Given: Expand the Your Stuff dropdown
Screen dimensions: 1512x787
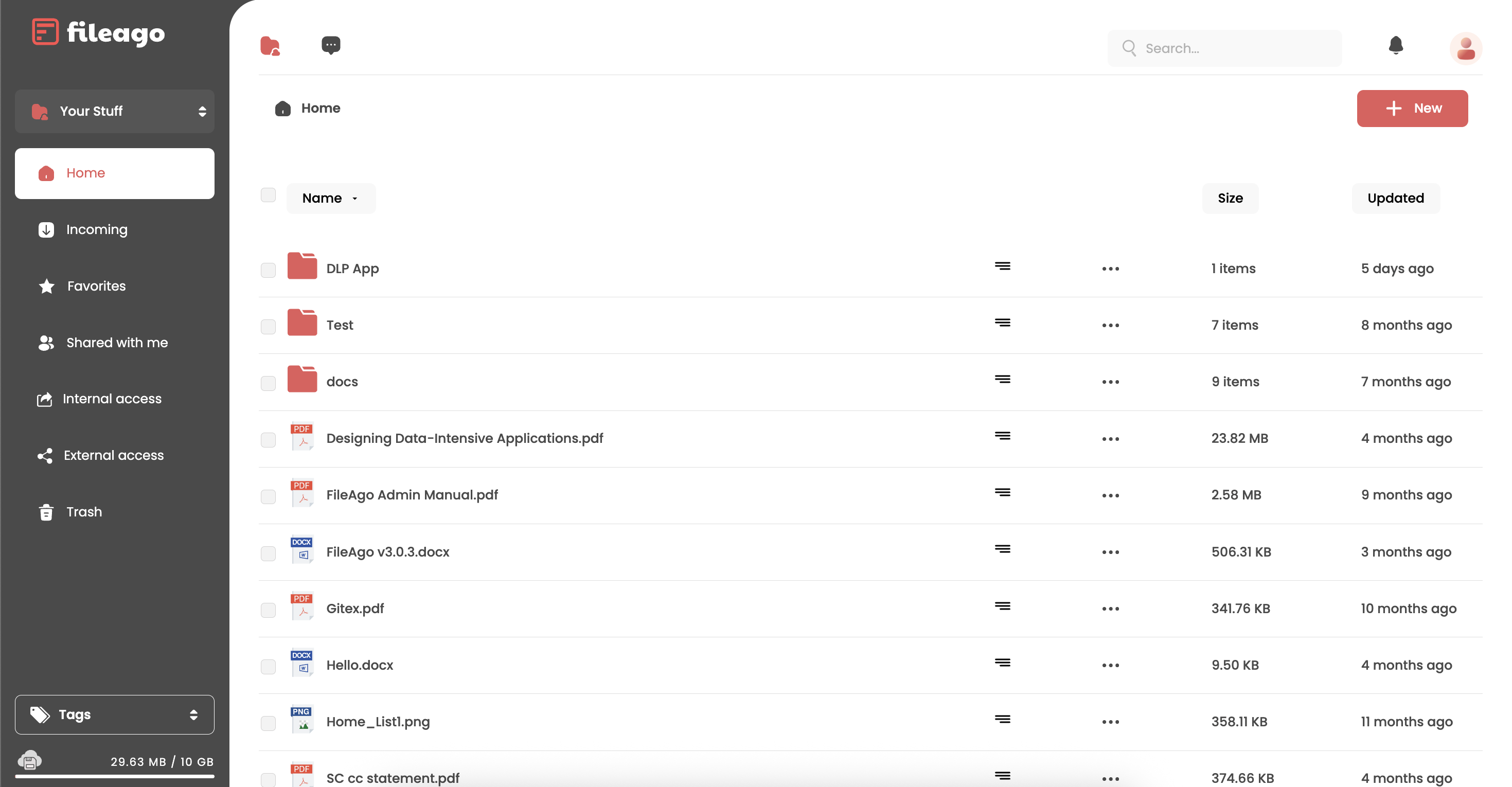Looking at the screenshot, I should (114, 111).
